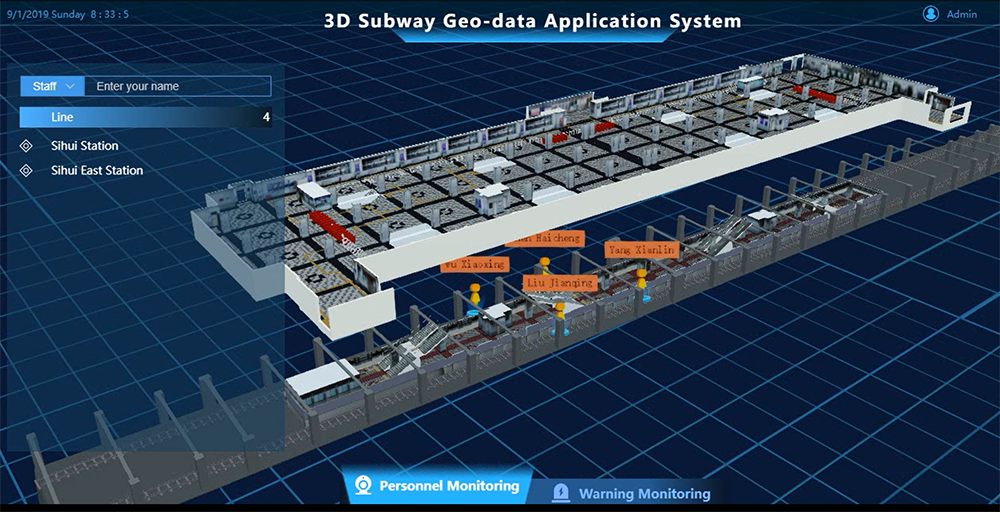Viewport: 1000px width, 512px height.
Task: Open the Staff dropdown selector
Action: 52,86
